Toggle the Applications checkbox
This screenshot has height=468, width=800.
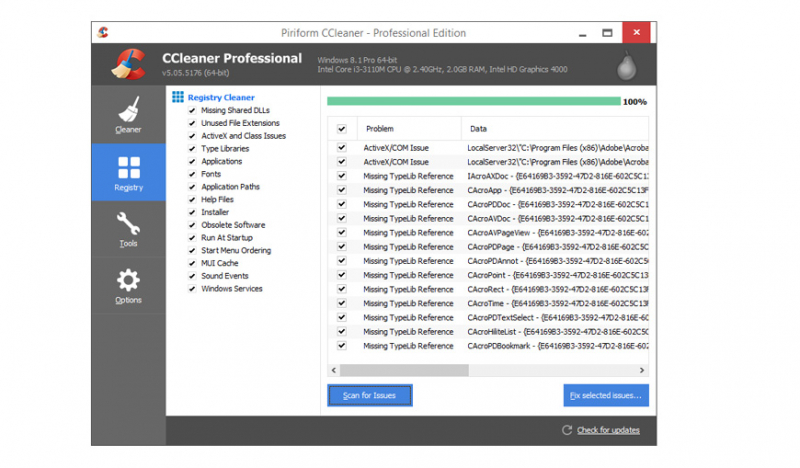point(192,161)
